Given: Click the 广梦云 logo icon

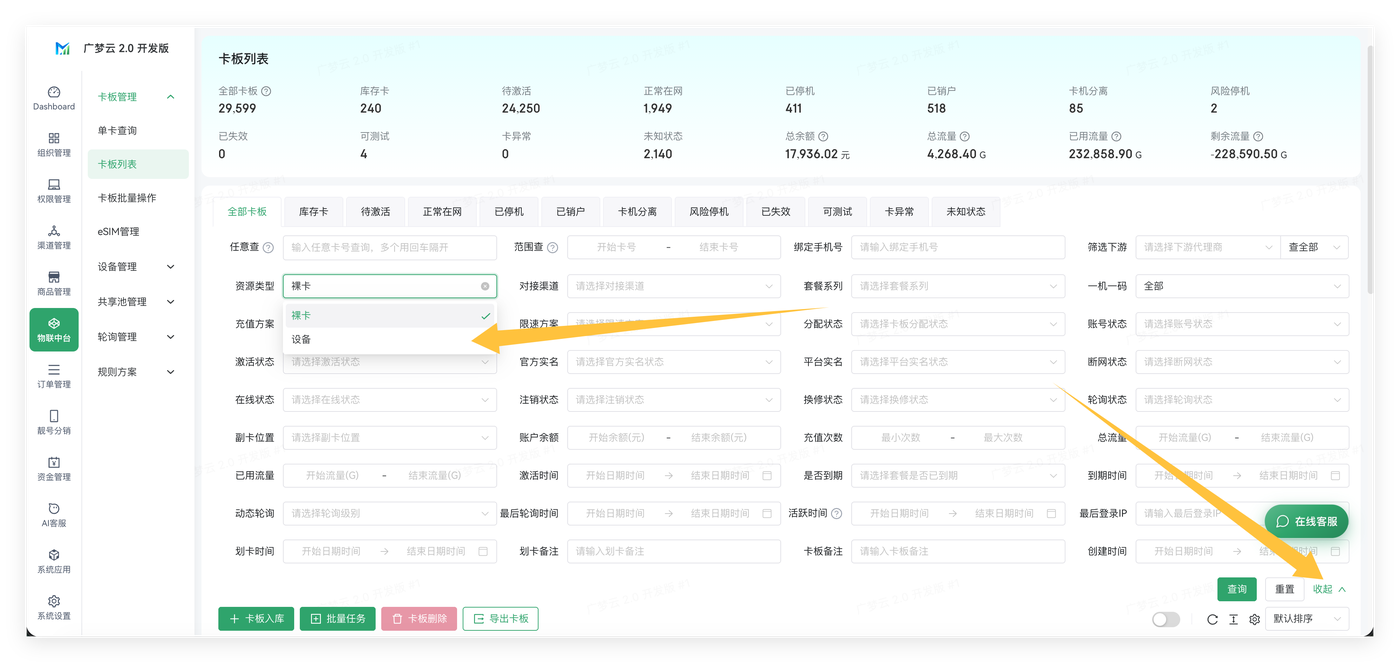Looking at the screenshot, I should 62,48.
